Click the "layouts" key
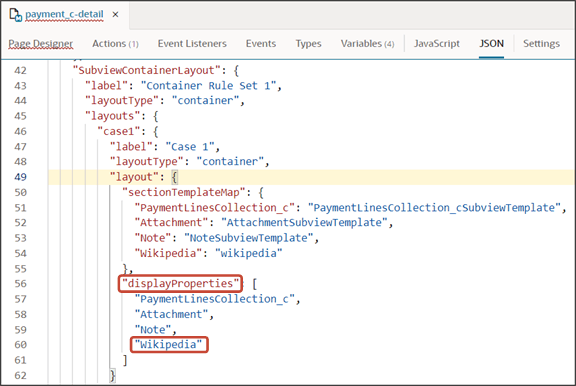576x386 pixels. pyautogui.click(x=112, y=116)
